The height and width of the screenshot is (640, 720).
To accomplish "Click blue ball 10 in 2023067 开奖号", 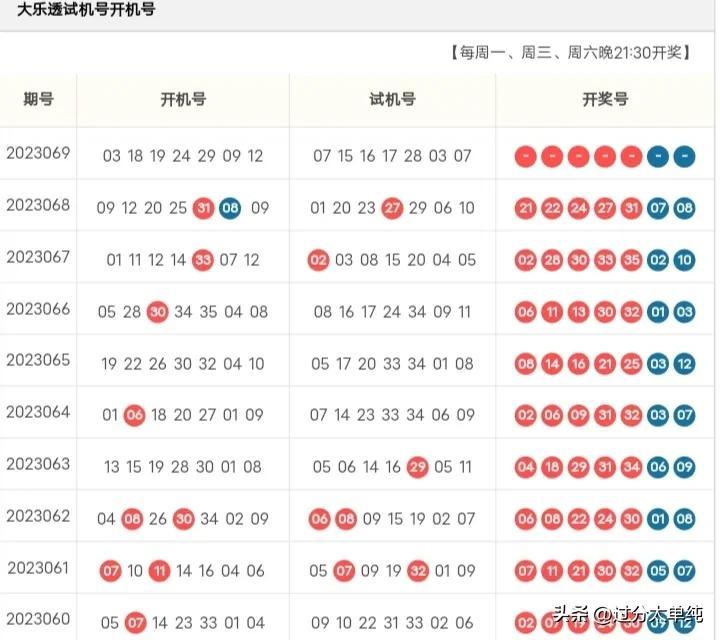I will click(684, 260).
